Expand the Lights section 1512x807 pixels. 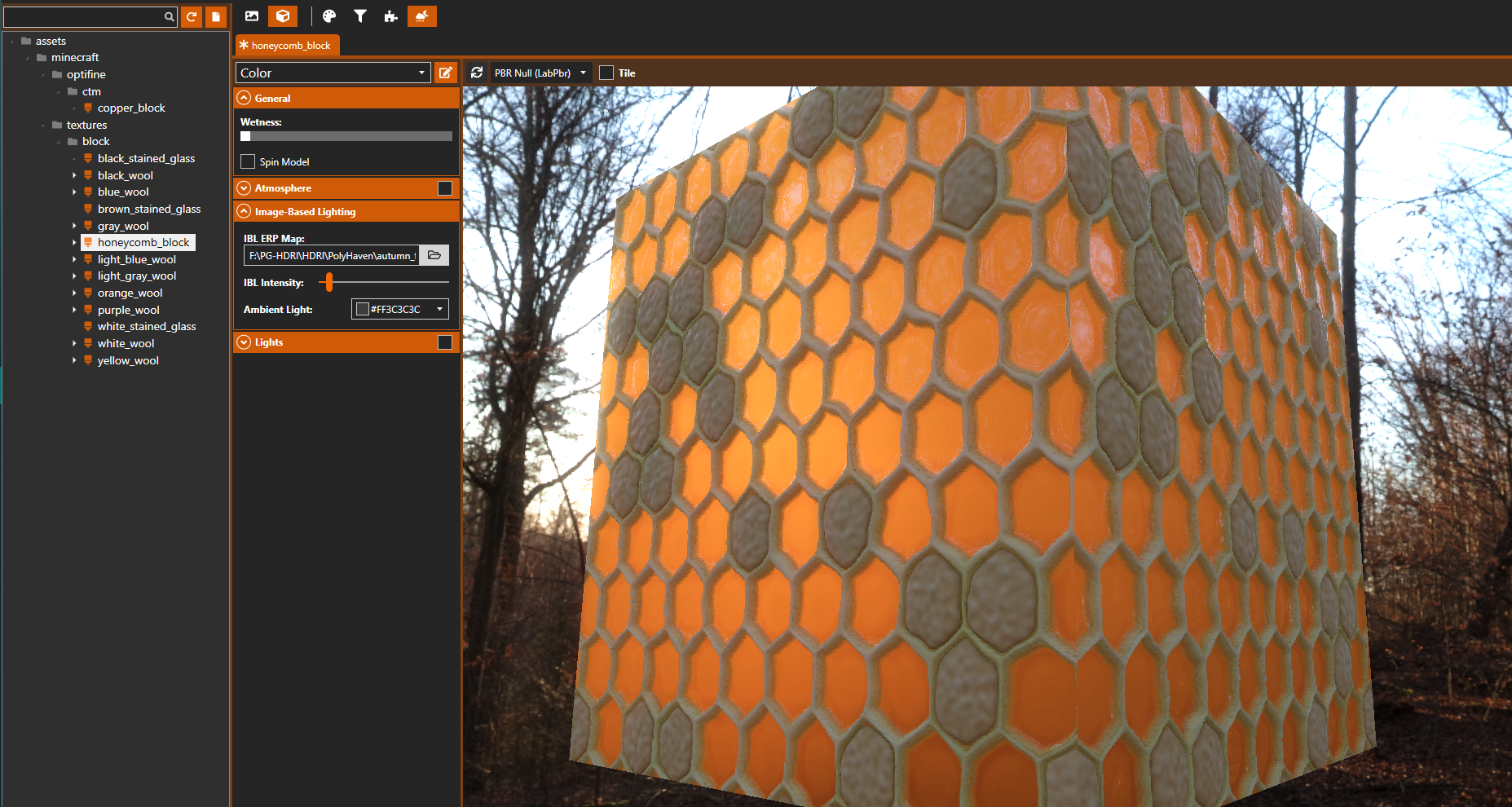(244, 342)
